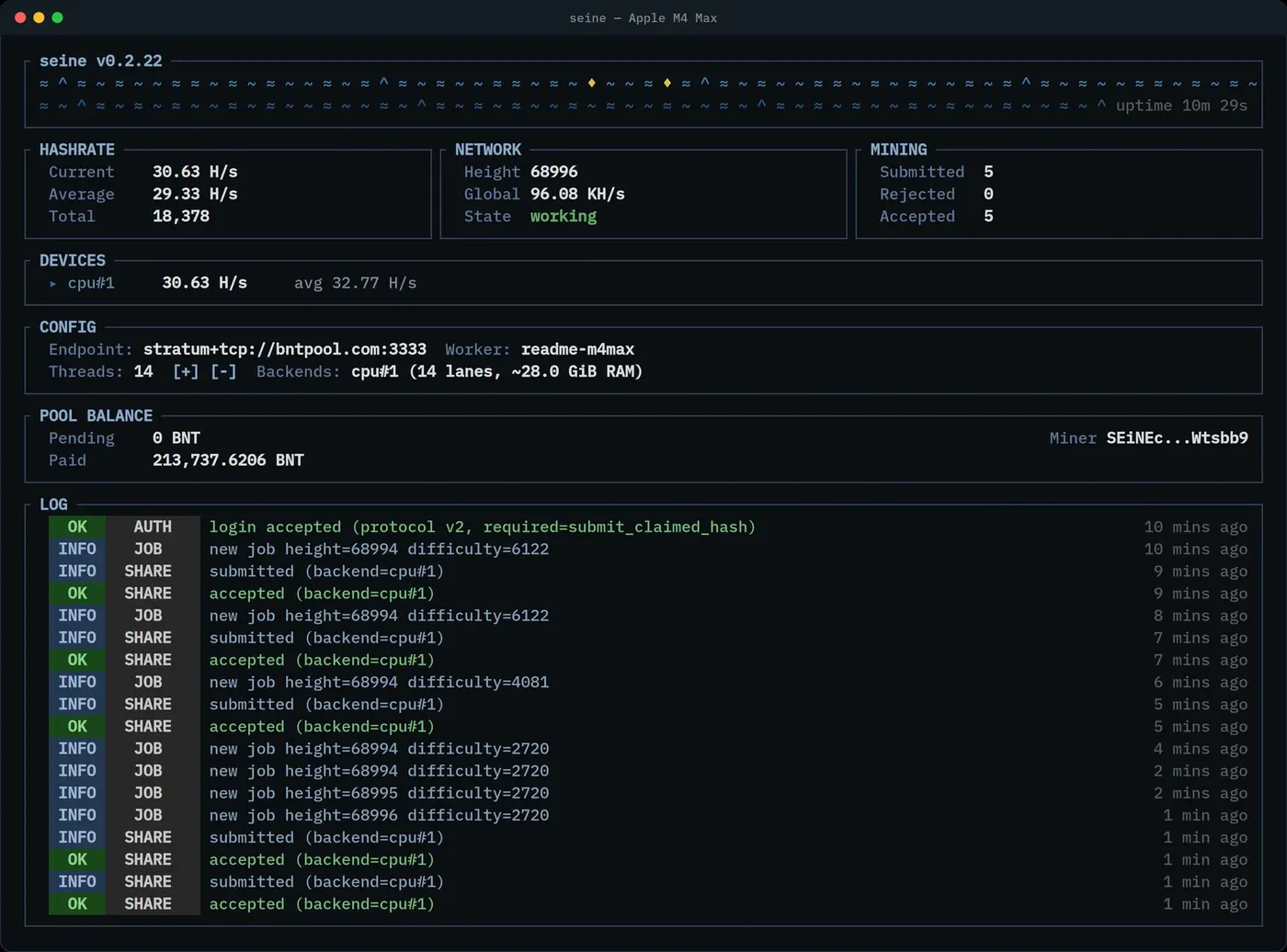Click the Backends value cpu#1 (14 lanes)
Viewport: 1287px width, 952px height.
click(x=496, y=371)
